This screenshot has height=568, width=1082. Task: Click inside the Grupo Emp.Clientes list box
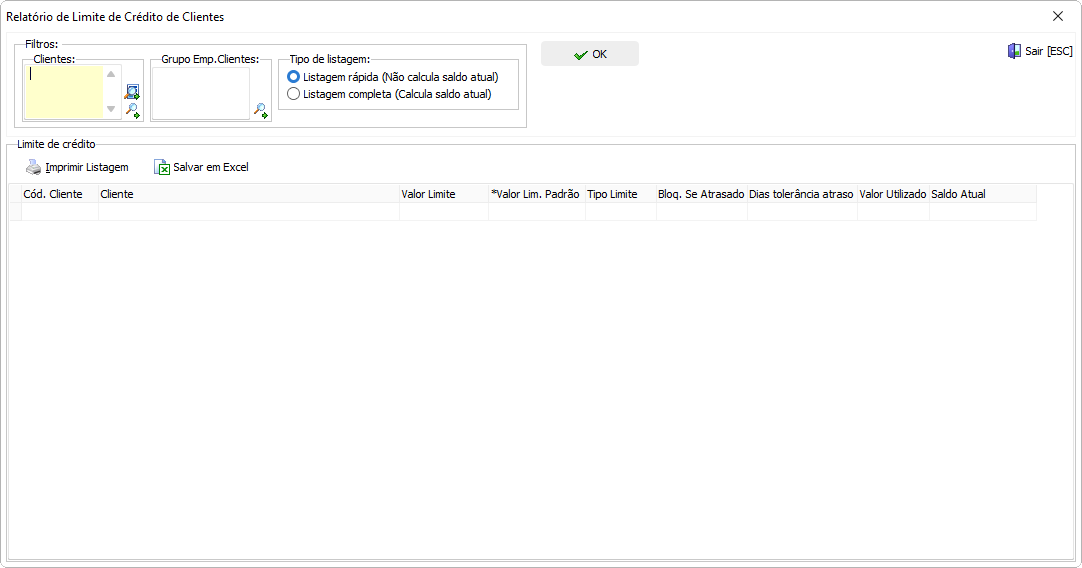(201, 93)
